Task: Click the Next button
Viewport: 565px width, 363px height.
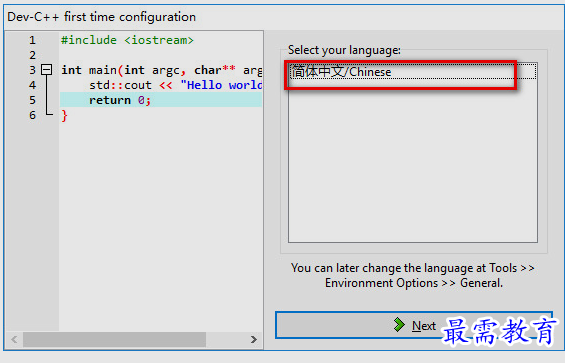Action: coord(414,325)
